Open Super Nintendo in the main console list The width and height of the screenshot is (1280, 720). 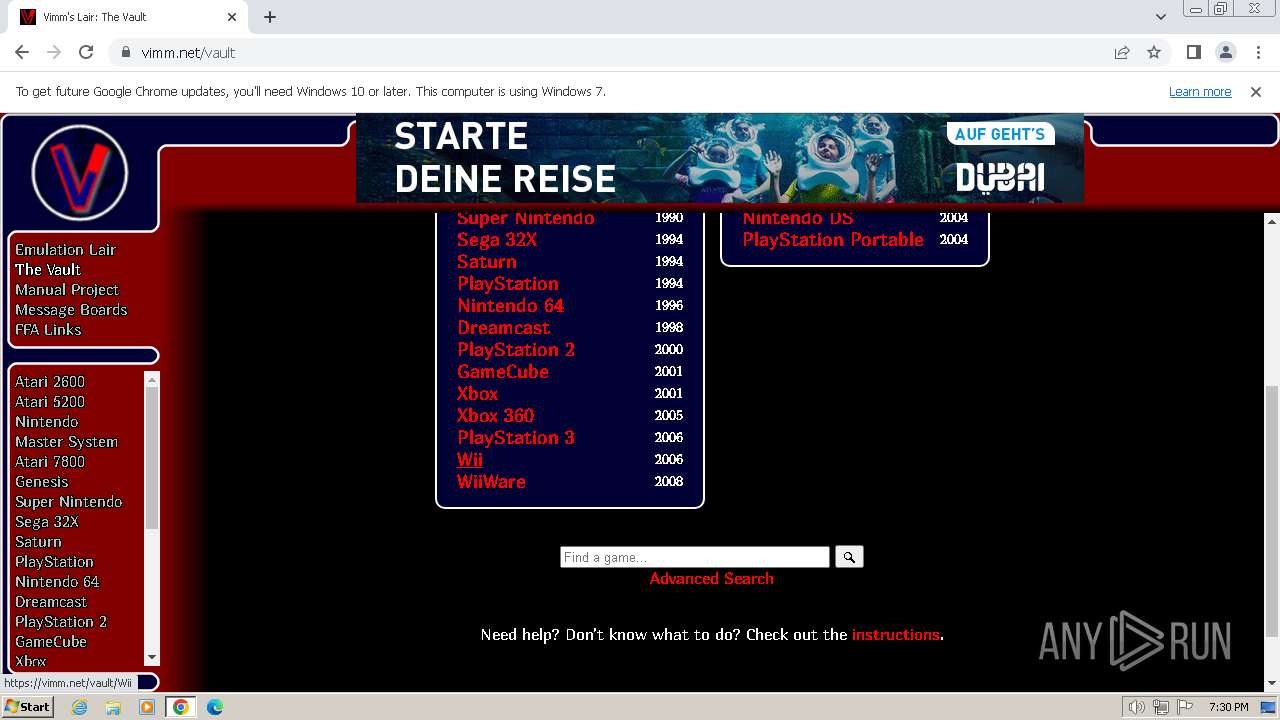click(x=525, y=218)
